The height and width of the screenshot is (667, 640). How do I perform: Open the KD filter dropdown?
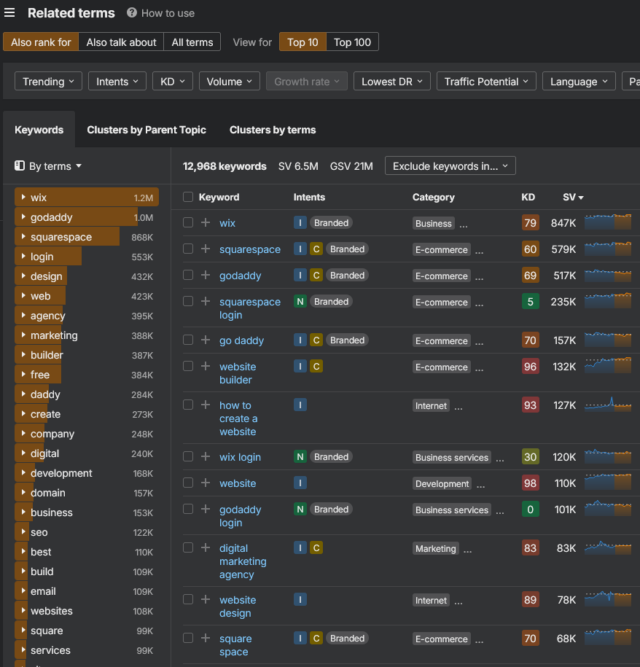point(172,81)
